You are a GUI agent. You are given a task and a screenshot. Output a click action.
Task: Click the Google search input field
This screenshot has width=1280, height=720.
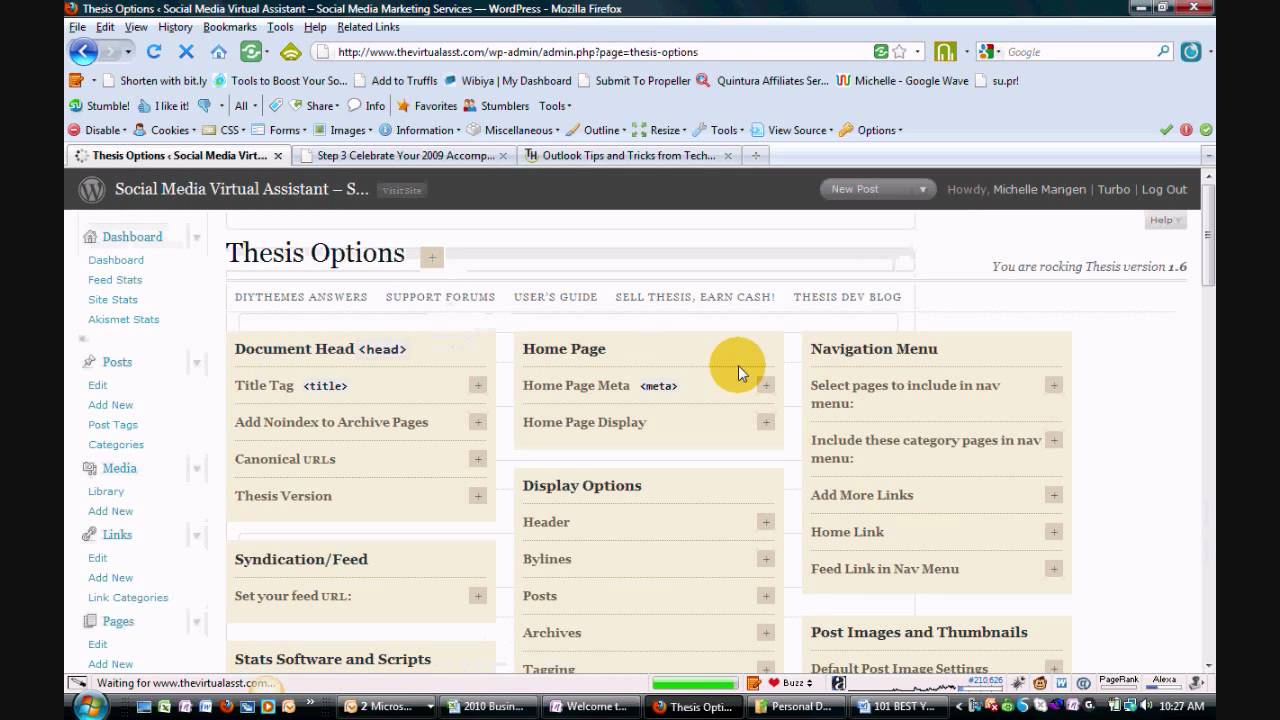point(1078,52)
